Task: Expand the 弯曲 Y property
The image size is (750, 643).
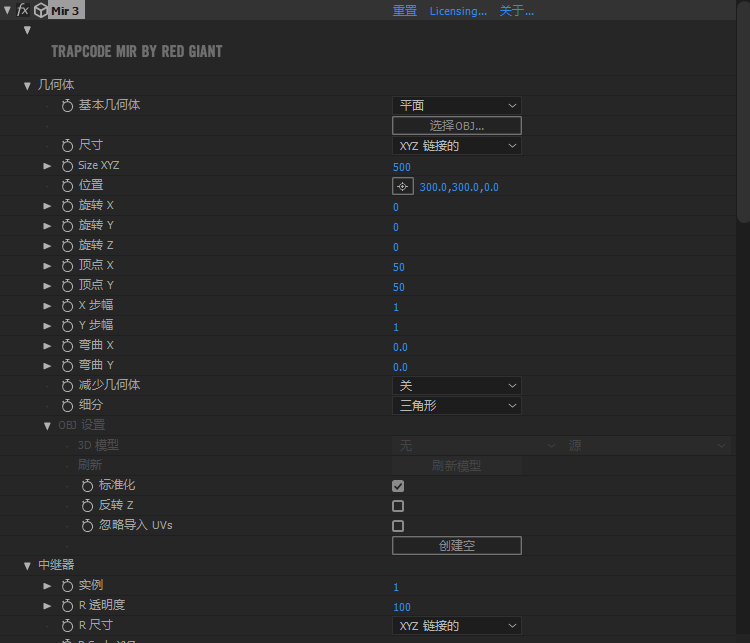Action: tap(47, 366)
